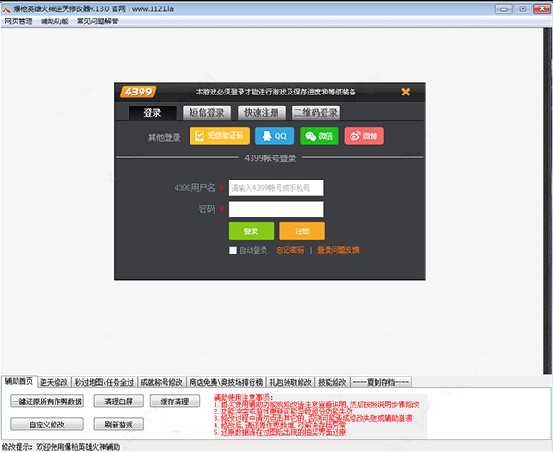Open the 登录问题反馈 link
The width and height of the screenshot is (553, 452).
coord(338,250)
